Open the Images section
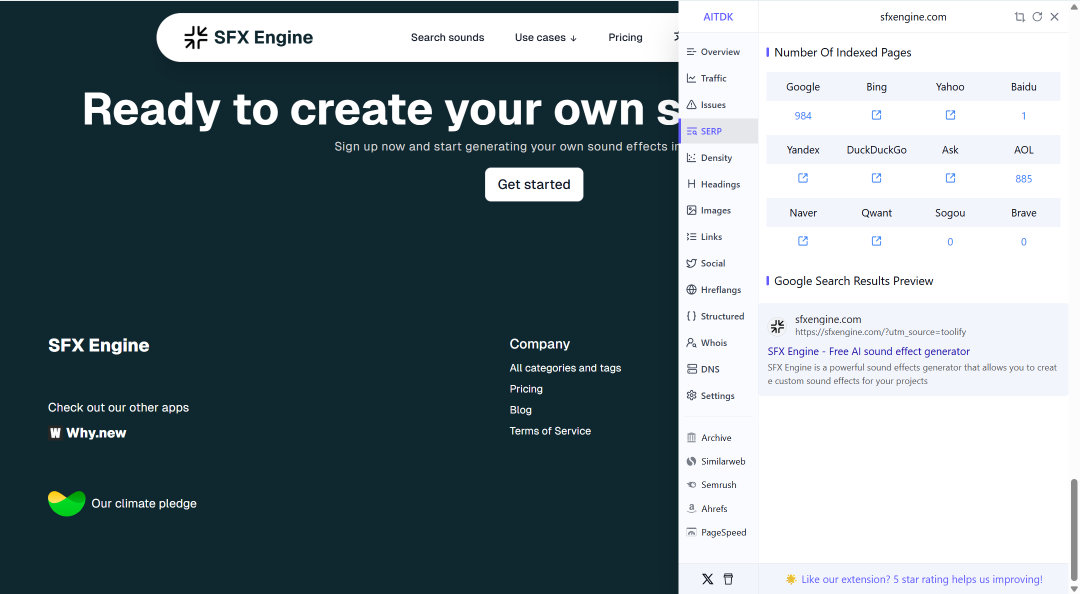Viewport: 1080px width, 594px height. point(718,210)
